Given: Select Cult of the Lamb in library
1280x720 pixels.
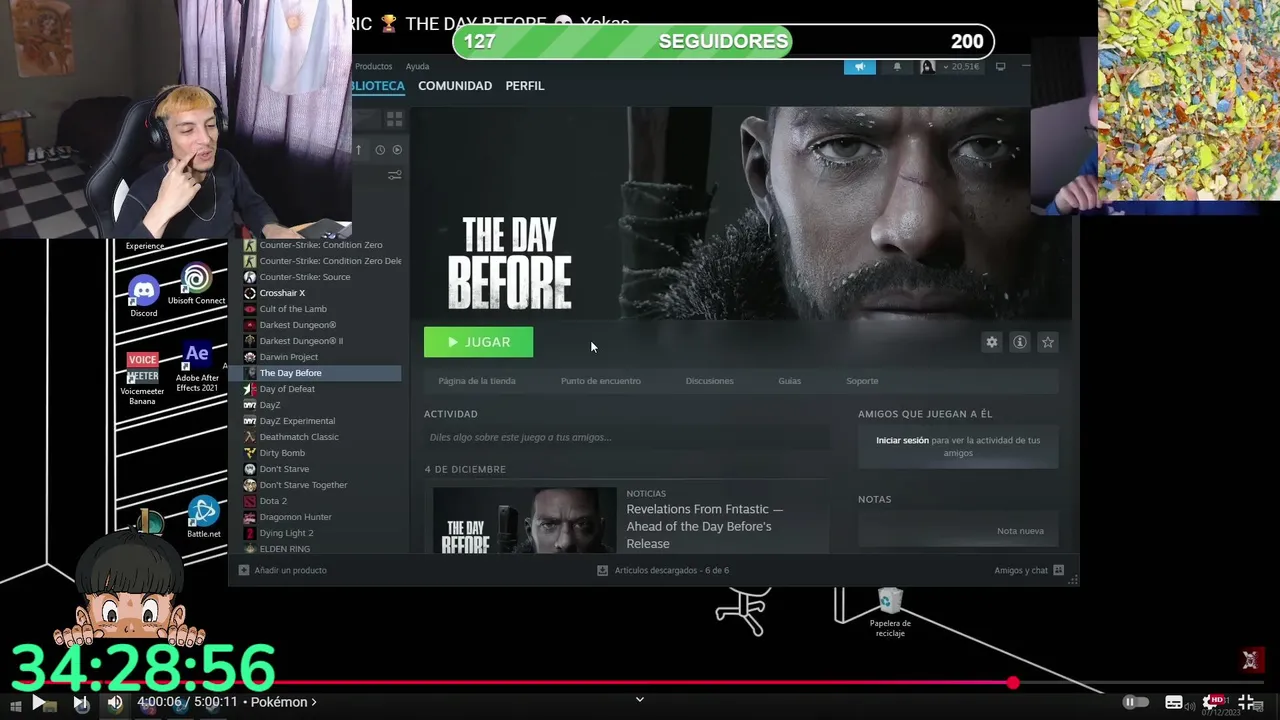Looking at the screenshot, I should [293, 309].
